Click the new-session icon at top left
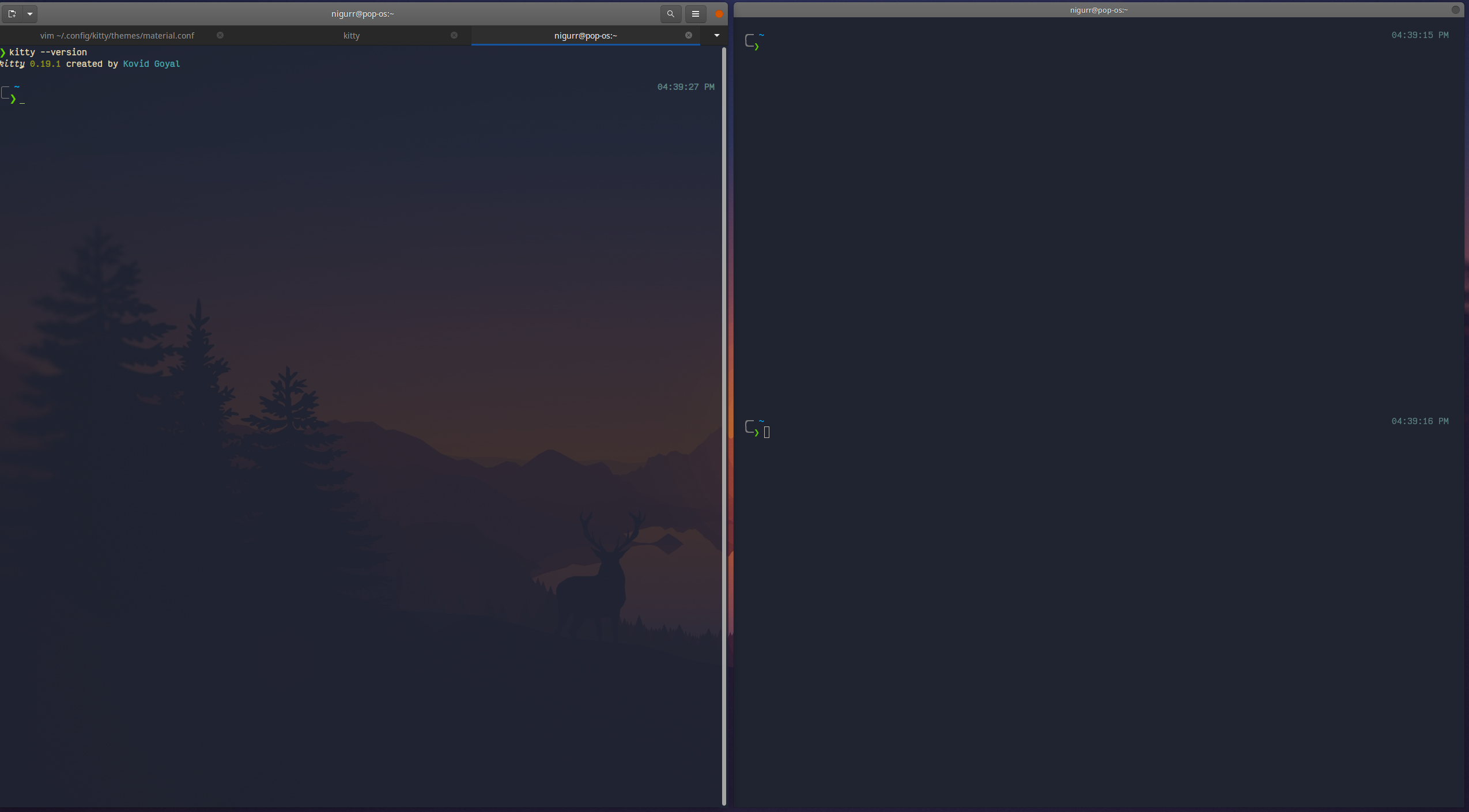 [12, 14]
